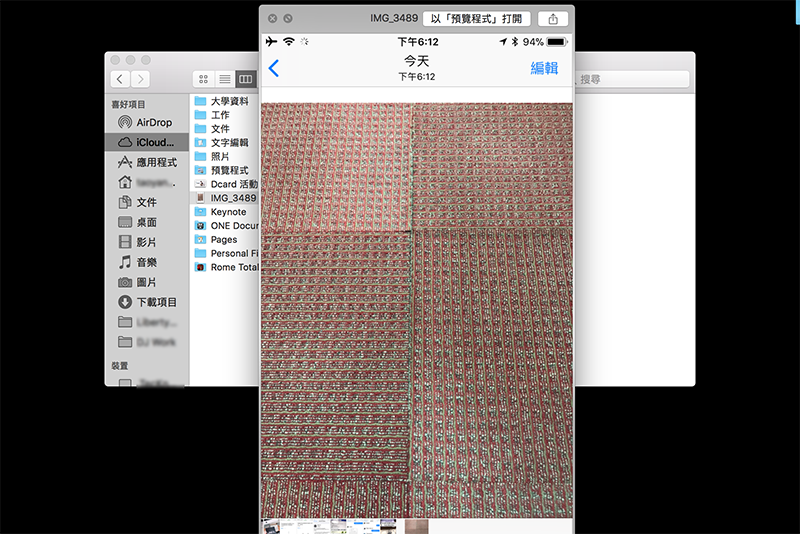Screen dimensions: 800x534
Task: Click the Pages folder icon
Action: tap(201, 239)
